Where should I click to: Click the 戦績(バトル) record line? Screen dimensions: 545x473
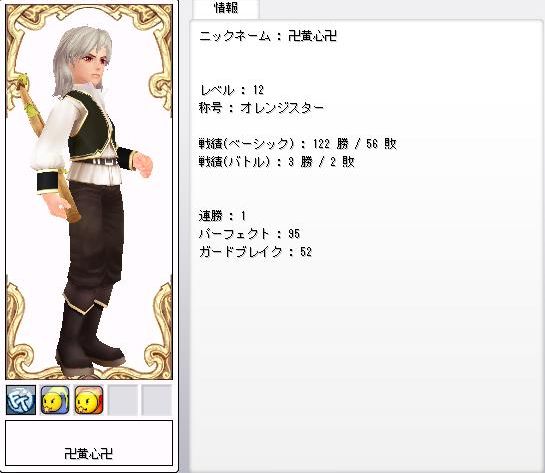pyautogui.click(x=276, y=162)
